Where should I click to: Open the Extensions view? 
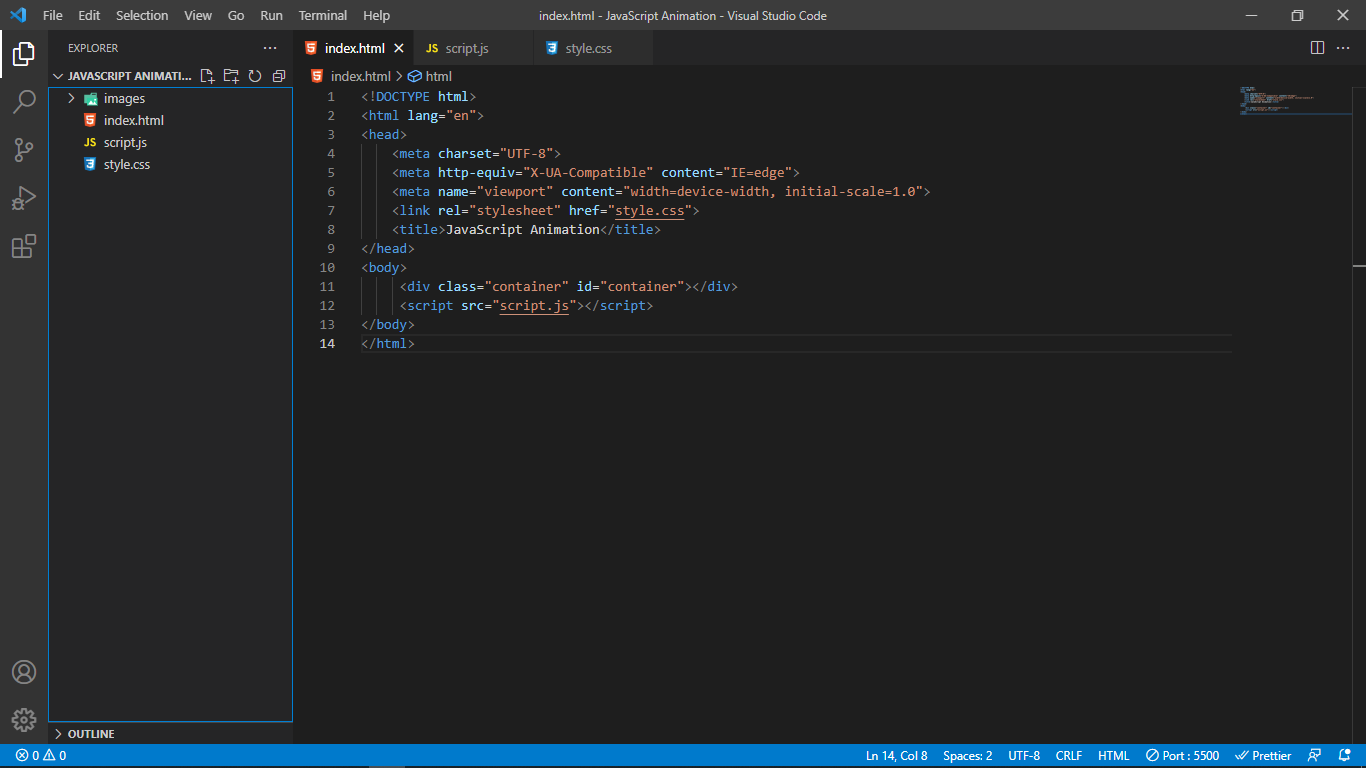(x=24, y=246)
